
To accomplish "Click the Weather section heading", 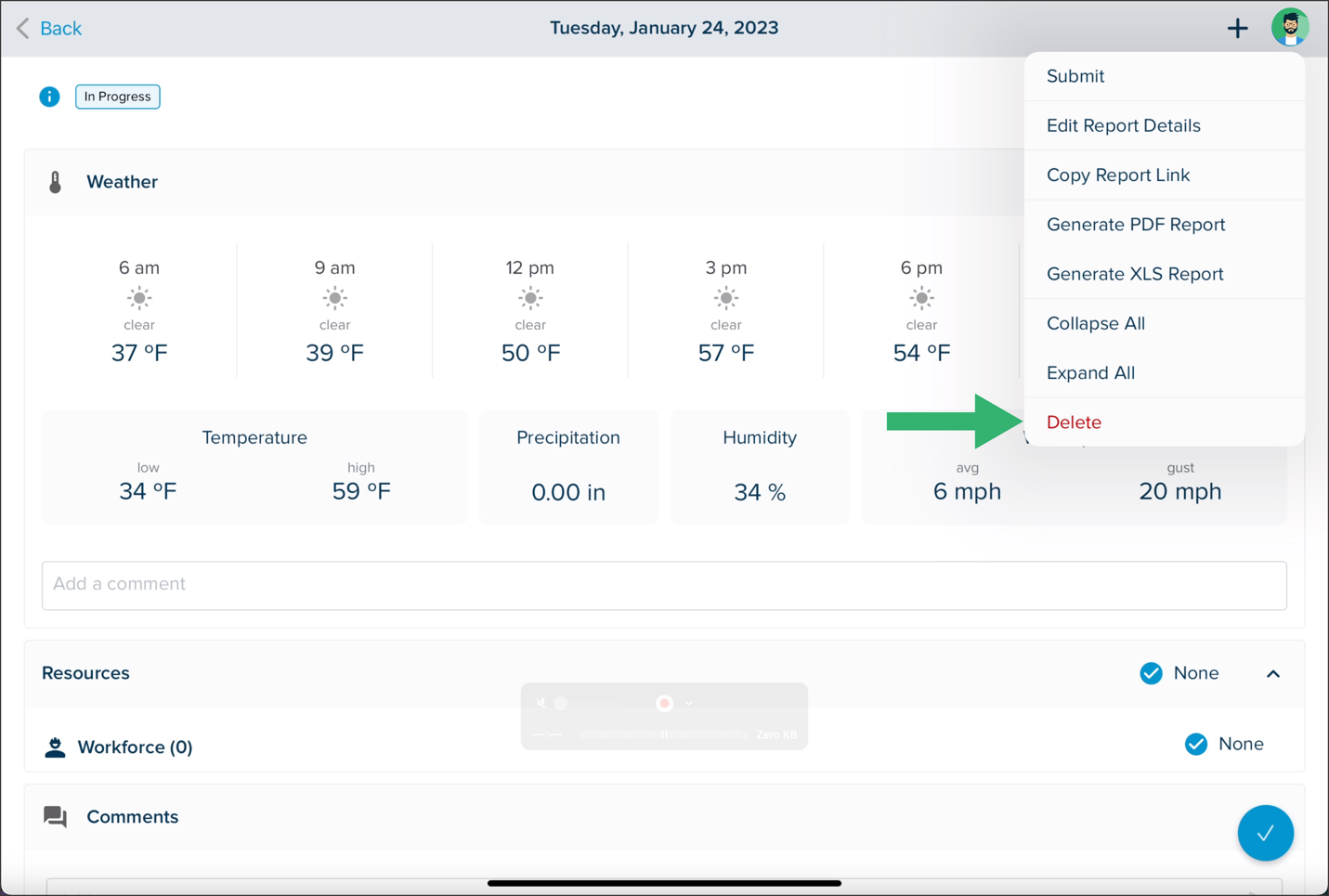I will [x=122, y=182].
